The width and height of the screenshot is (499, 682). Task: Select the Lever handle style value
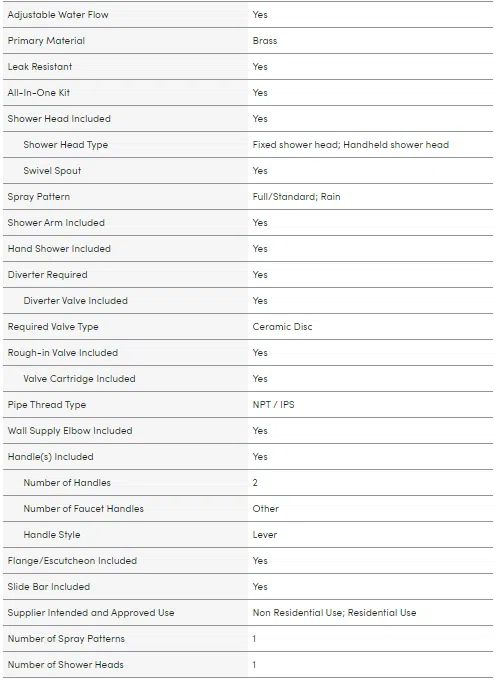coord(265,535)
